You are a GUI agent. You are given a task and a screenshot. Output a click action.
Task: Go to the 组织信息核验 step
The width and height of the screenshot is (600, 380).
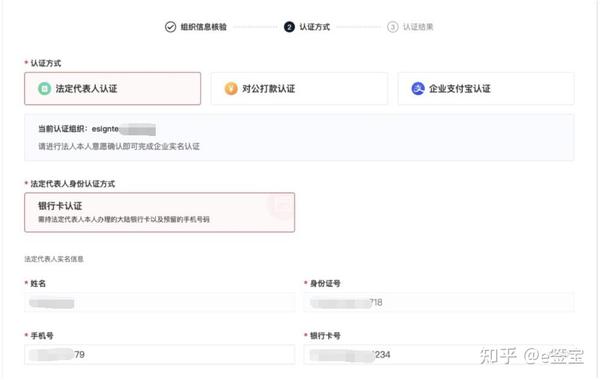204,27
